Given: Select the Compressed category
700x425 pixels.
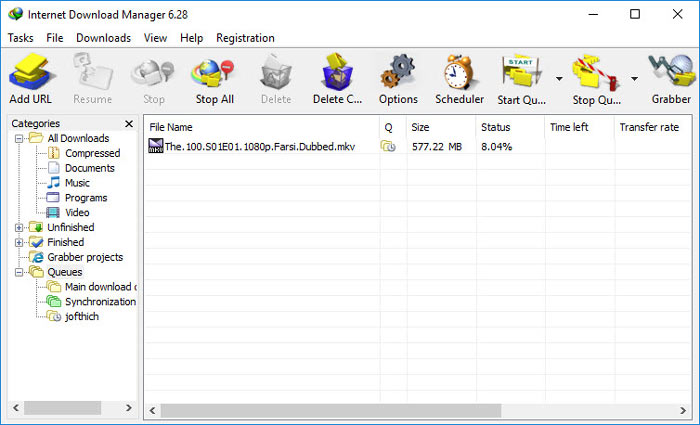Looking at the screenshot, I should 92,153.
